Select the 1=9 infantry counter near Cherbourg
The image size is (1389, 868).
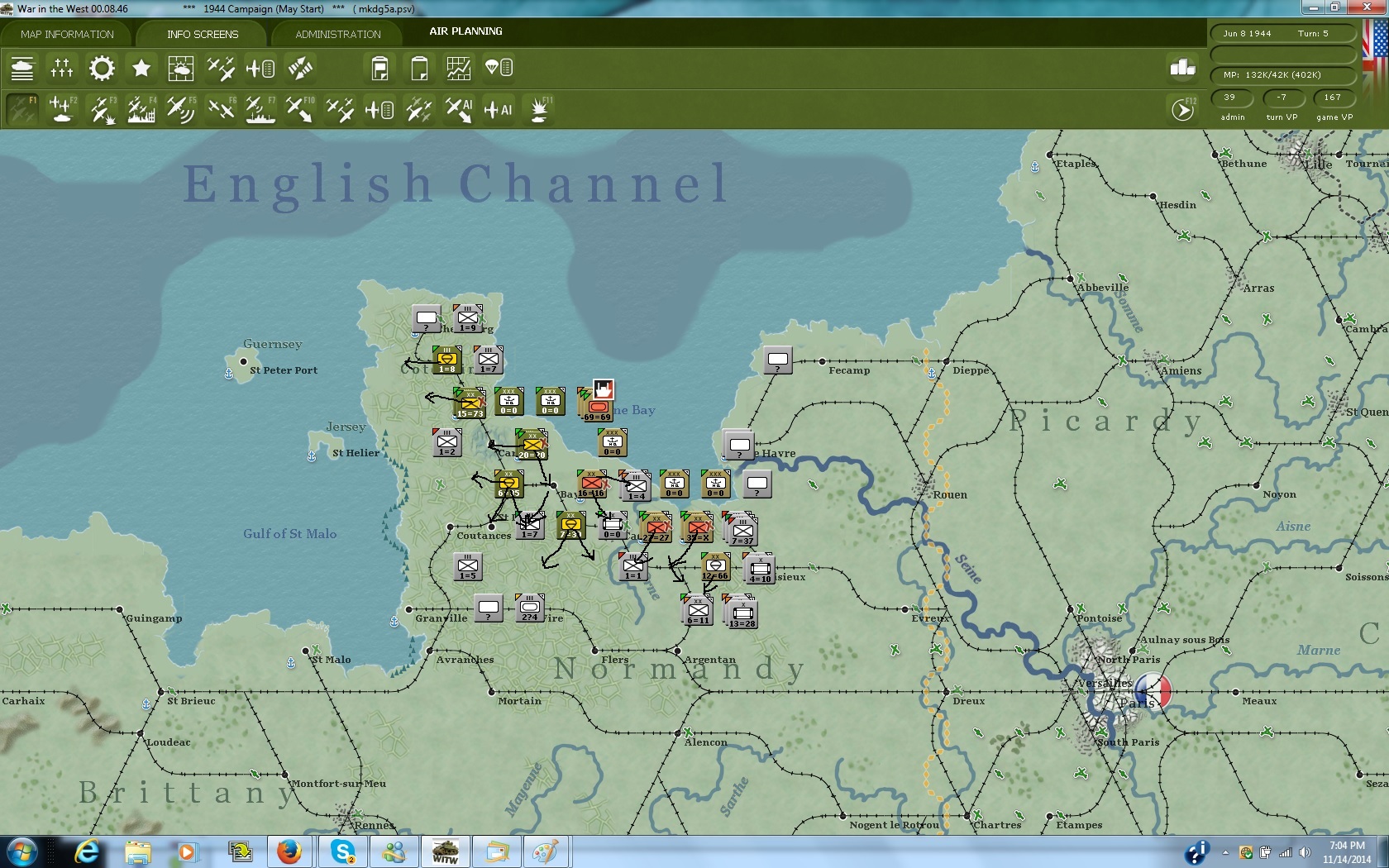(x=468, y=318)
